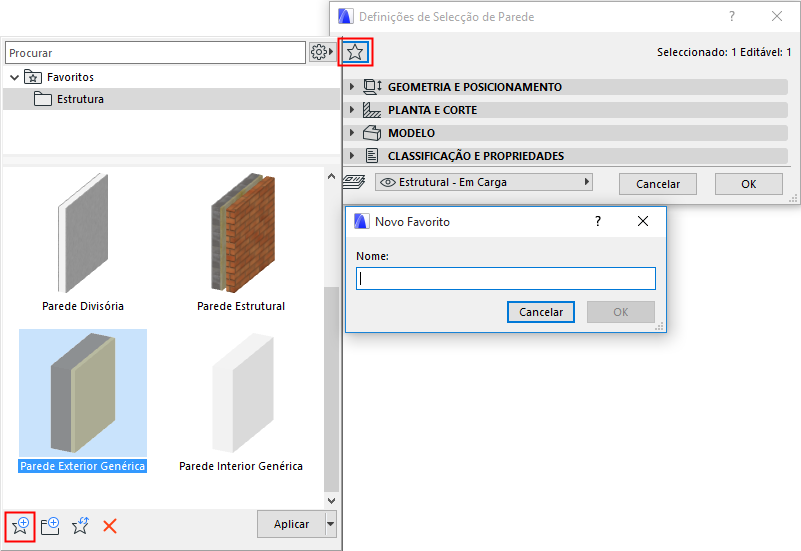
Task: Click the Parede Divisória label
Action: [x=83, y=306]
